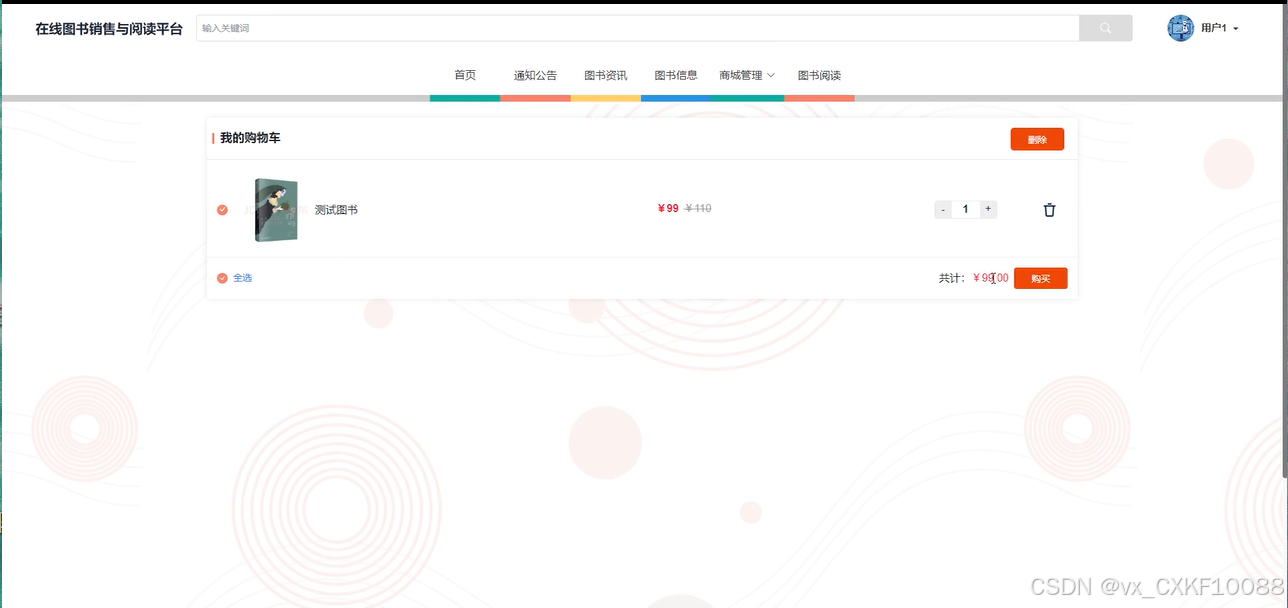Click the site title 在线图书销售与阅读平台
Screen dimensions: 1288x608
point(109,29)
